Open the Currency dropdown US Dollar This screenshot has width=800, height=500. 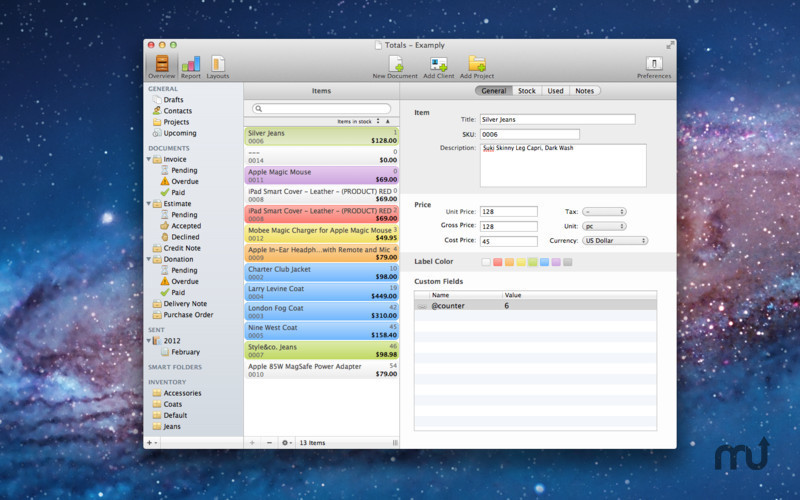point(615,240)
